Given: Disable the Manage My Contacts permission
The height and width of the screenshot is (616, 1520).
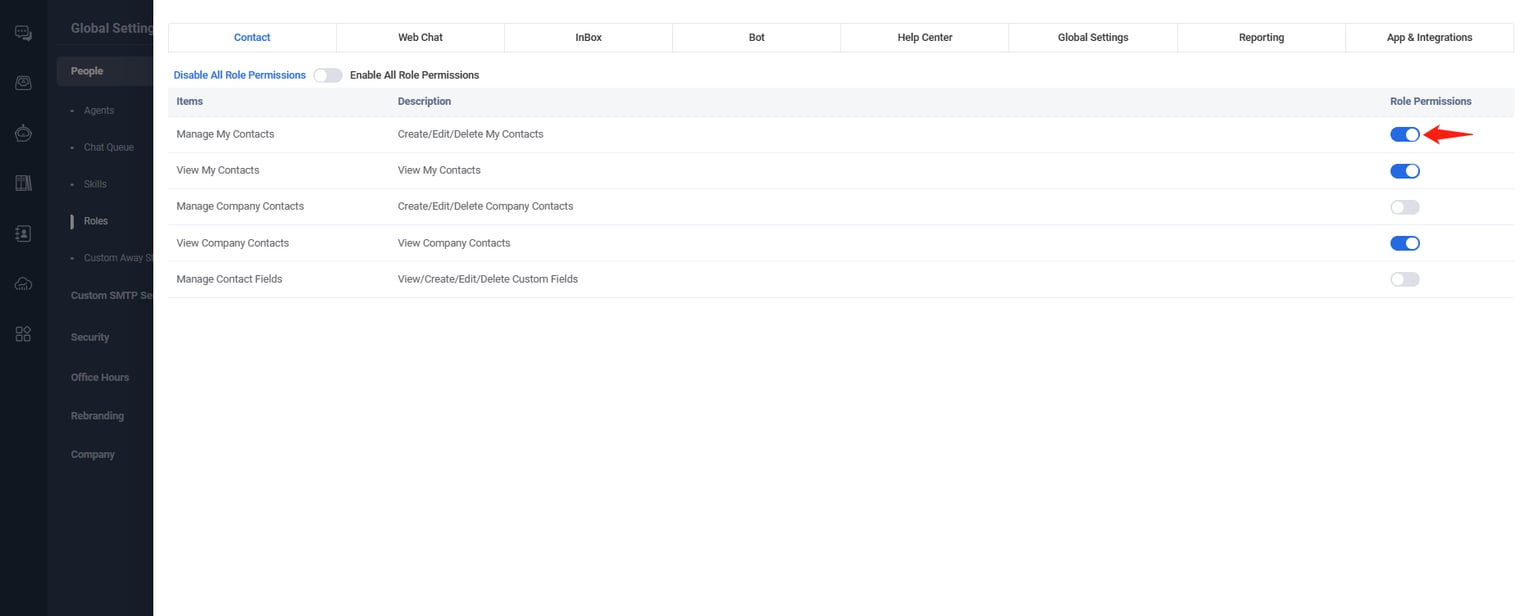Looking at the screenshot, I should 1404,134.
